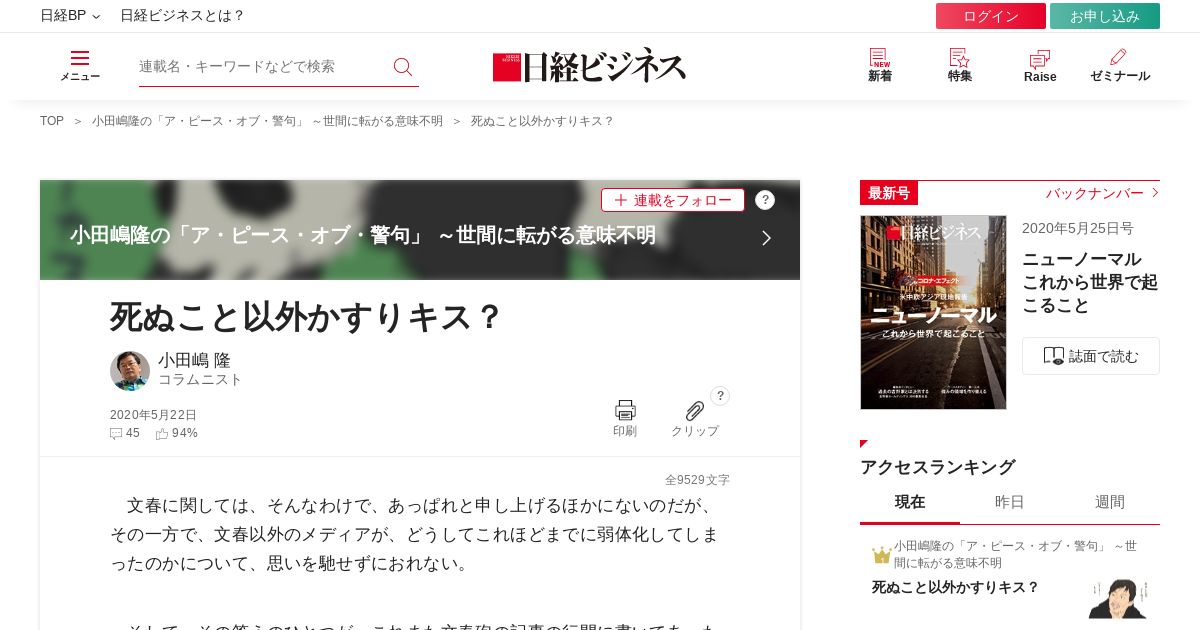Click the 最新号 label

tap(889, 193)
